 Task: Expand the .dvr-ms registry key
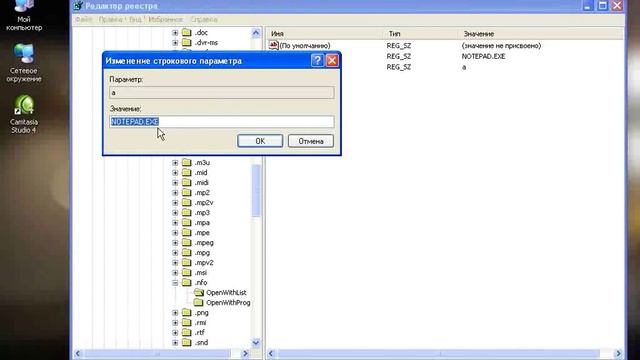[175, 42]
